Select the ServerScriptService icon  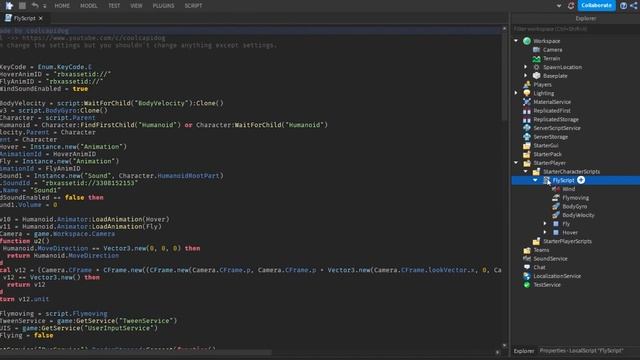click(x=527, y=128)
